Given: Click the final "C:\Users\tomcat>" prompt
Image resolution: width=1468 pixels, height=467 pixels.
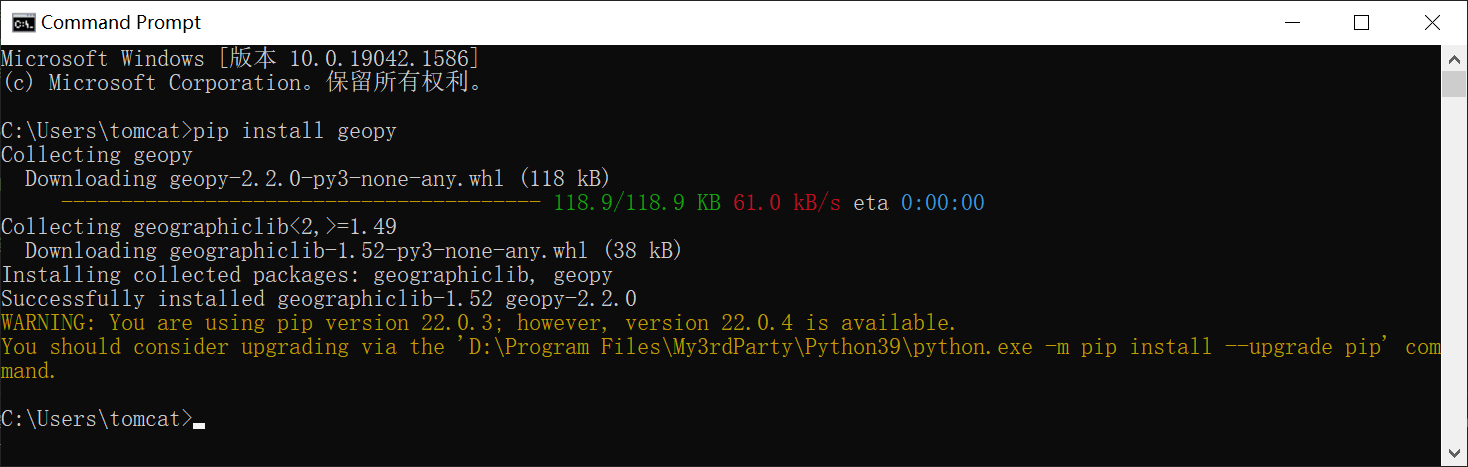Looking at the screenshot, I should coord(97,419).
